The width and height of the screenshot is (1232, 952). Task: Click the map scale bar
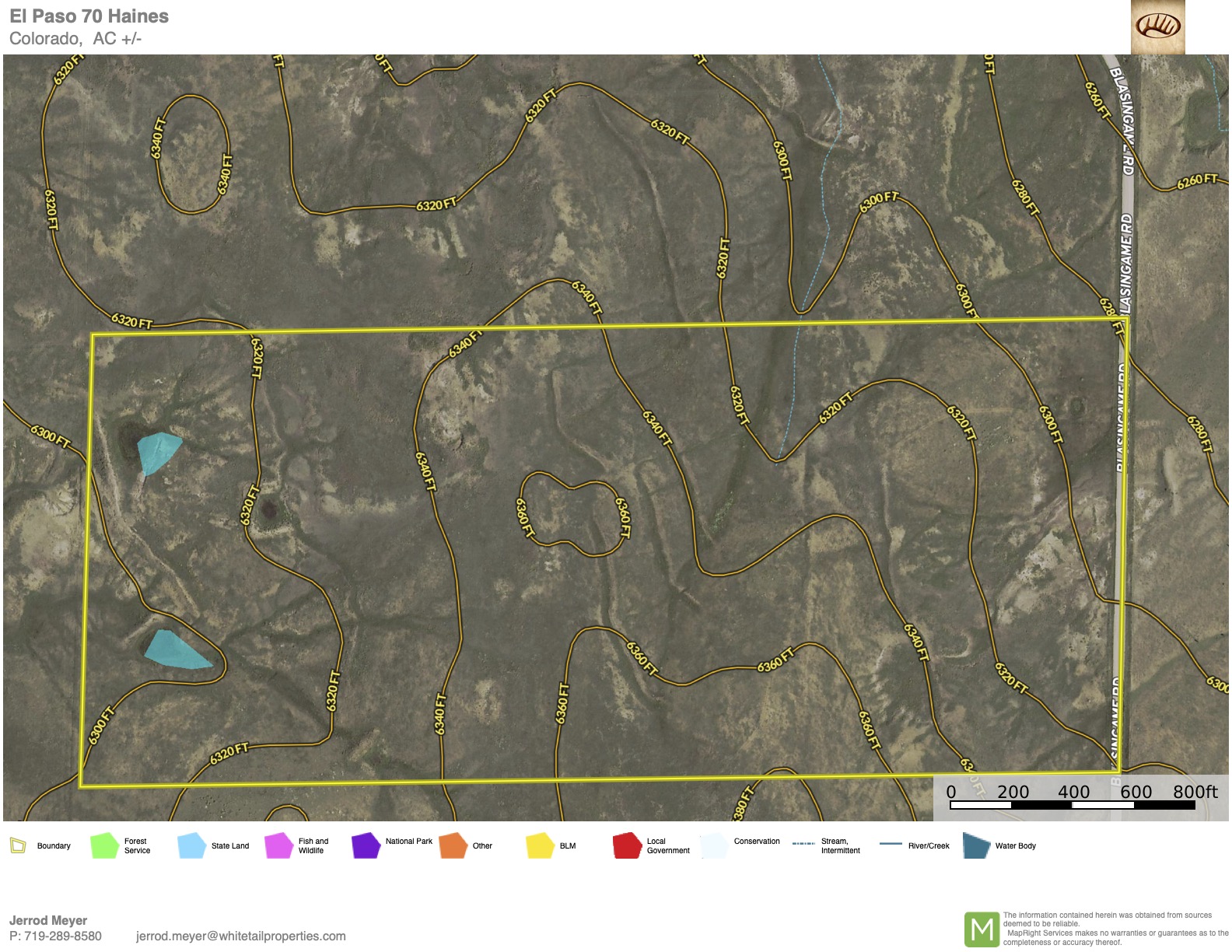point(1073,805)
